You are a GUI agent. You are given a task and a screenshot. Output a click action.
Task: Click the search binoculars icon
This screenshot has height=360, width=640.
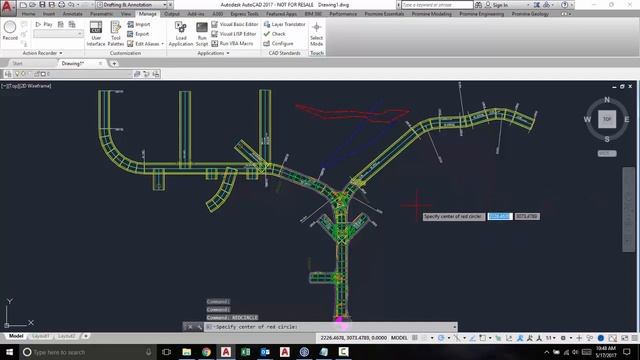pyautogui.click(x=478, y=5)
